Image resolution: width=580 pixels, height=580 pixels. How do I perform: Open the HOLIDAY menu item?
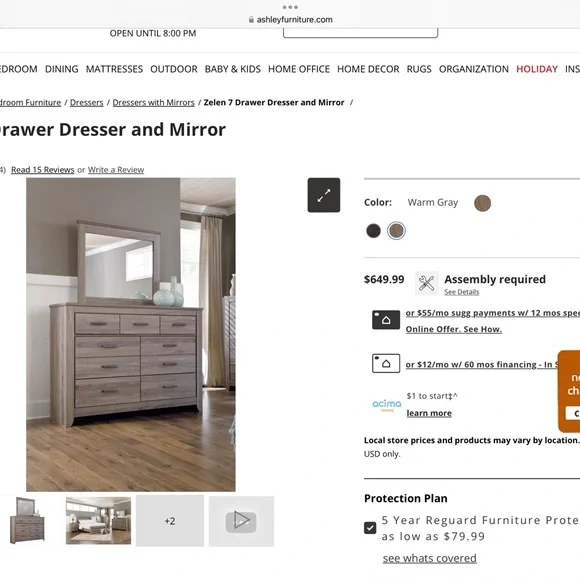point(537,69)
